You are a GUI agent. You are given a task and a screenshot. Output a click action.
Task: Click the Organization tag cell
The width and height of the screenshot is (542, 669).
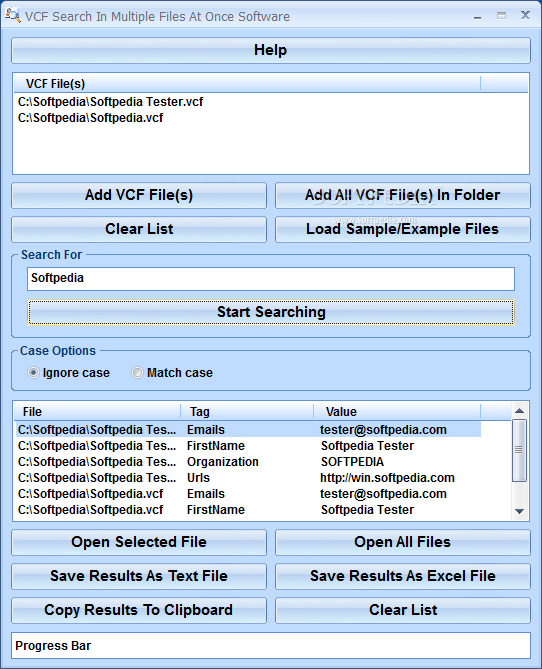point(223,462)
